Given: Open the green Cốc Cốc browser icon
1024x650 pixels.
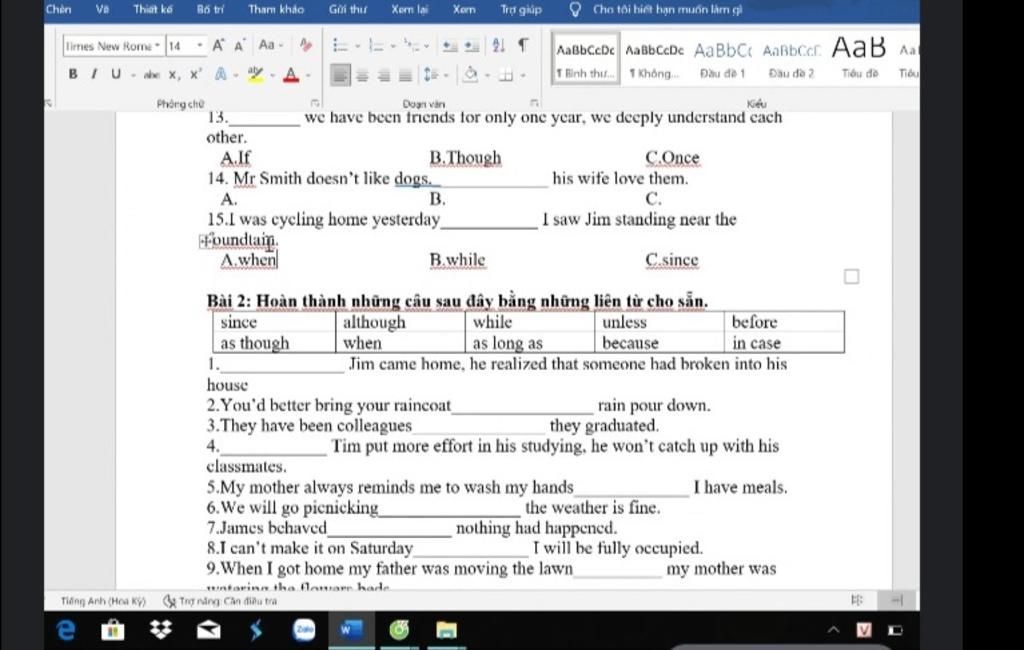Looking at the screenshot, I should pyautogui.click(x=399, y=630).
